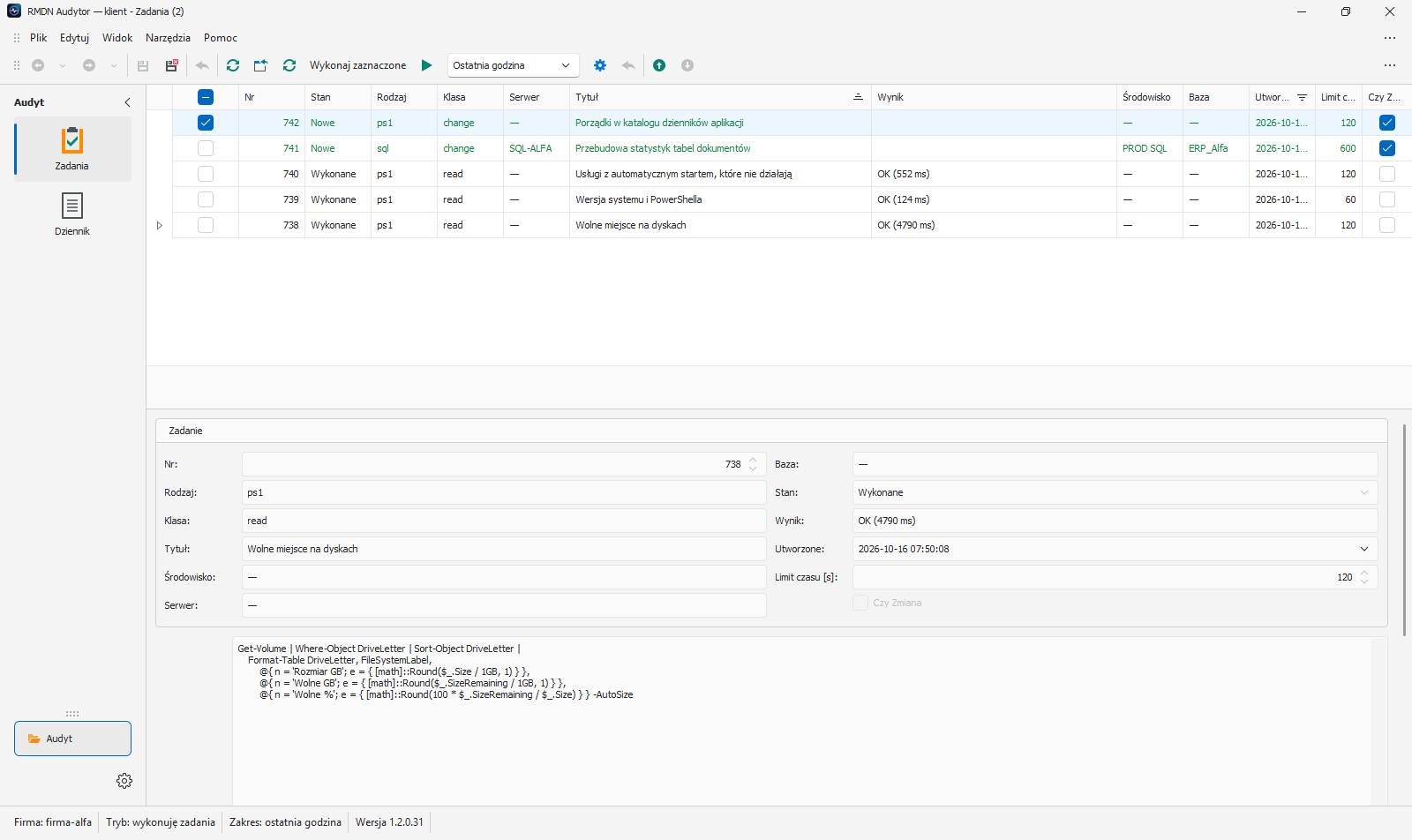Increase the Limit czasu stepper value

(1364, 573)
